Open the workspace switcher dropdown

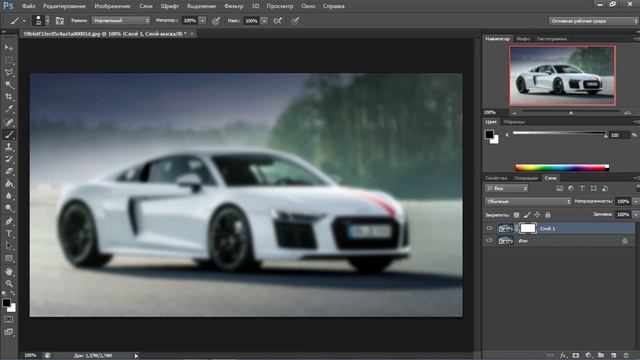pos(593,21)
